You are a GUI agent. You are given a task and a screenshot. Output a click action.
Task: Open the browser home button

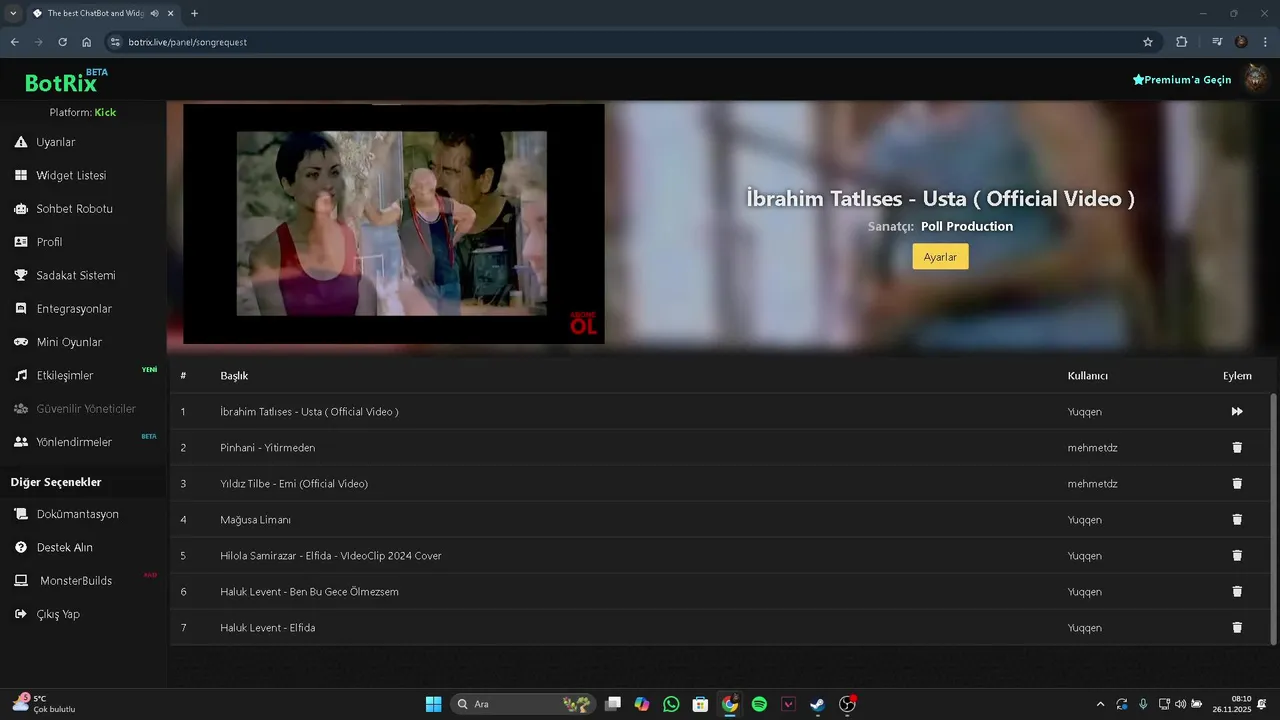(87, 42)
